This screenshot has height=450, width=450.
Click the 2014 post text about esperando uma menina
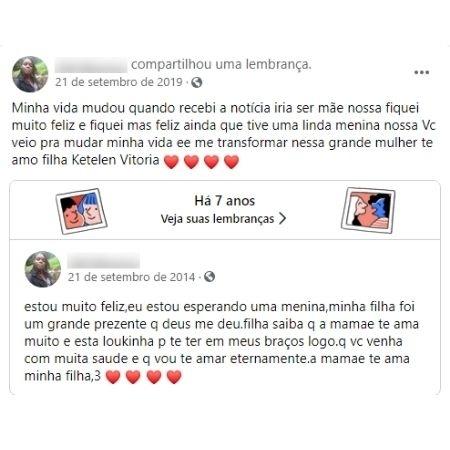(221, 341)
